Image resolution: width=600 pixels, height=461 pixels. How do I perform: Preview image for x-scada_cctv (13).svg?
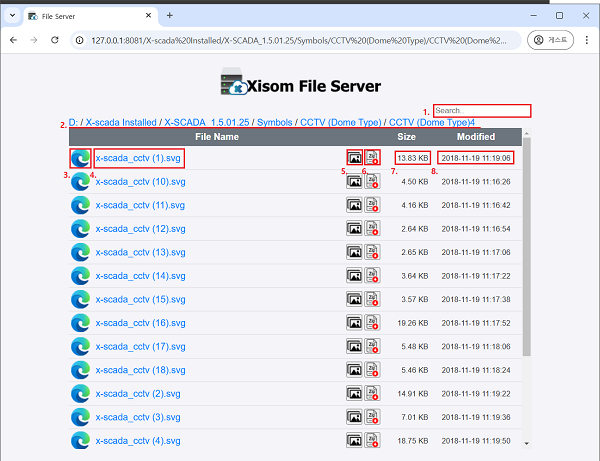[354, 252]
